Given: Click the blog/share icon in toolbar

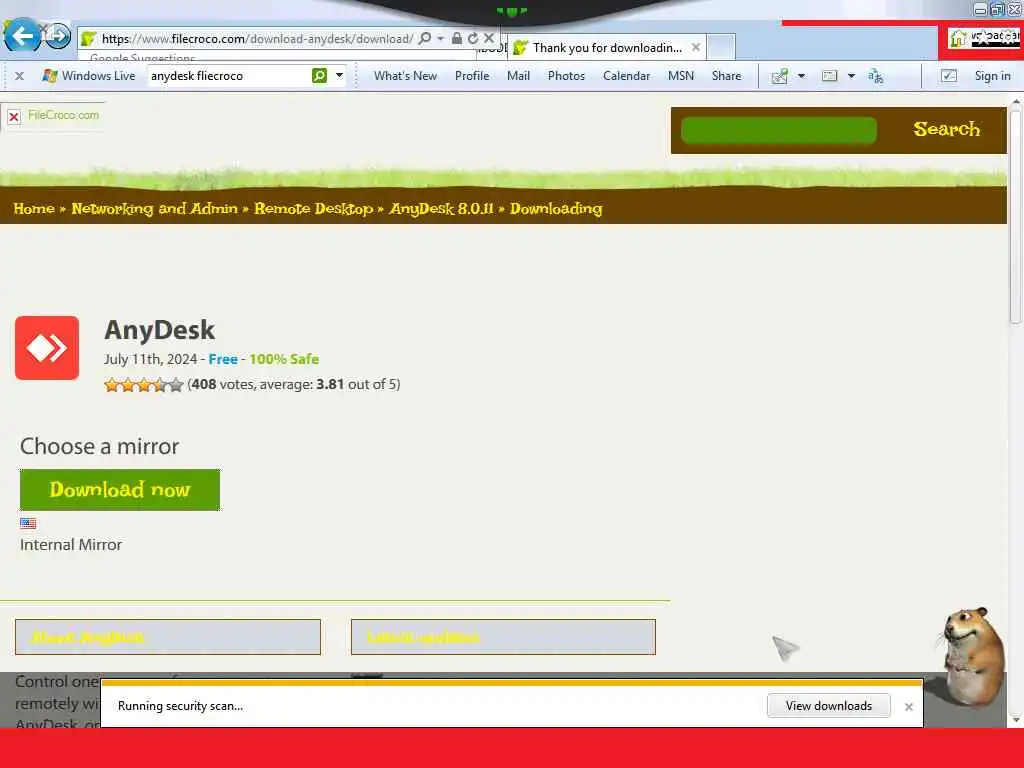Looking at the screenshot, I should click(780, 76).
